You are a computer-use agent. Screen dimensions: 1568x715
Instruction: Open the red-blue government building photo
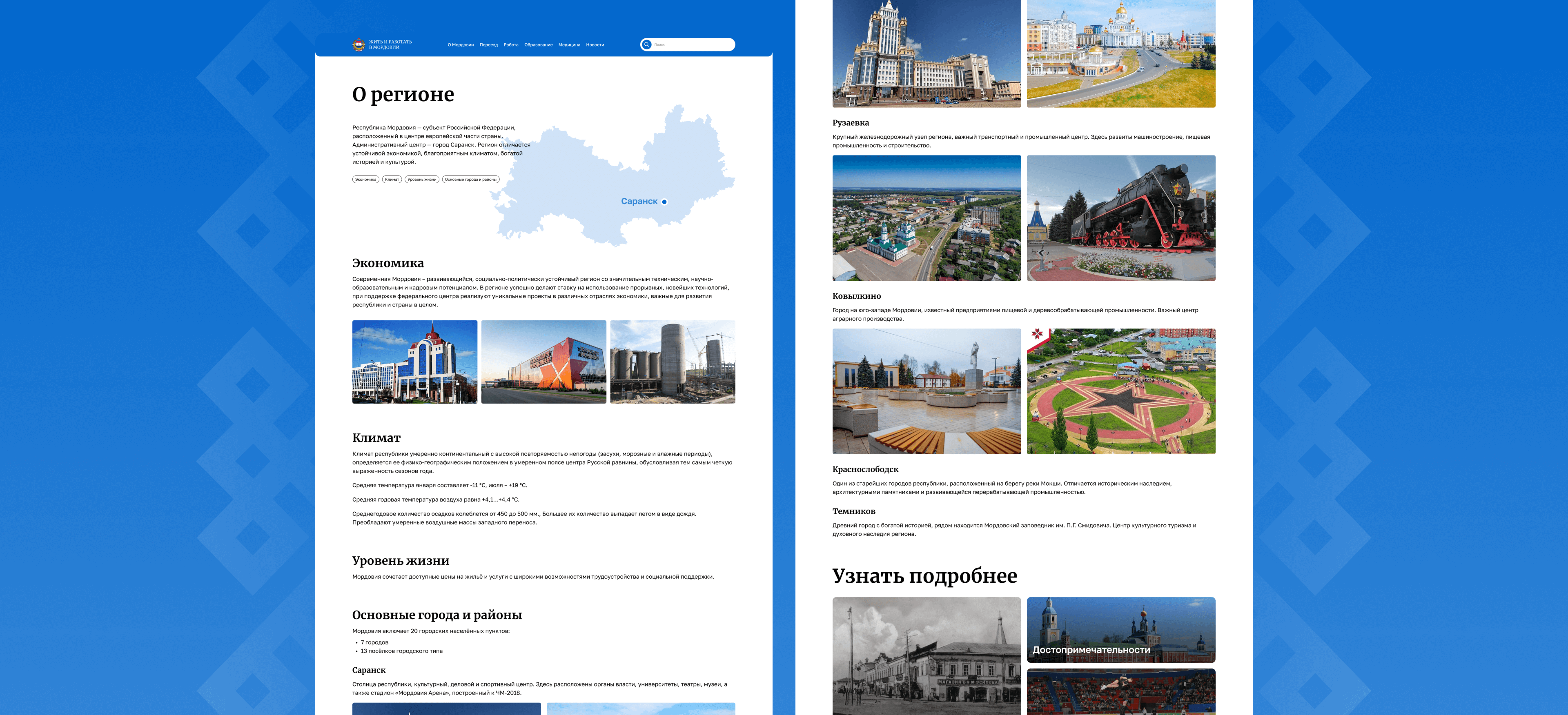[414, 362]
